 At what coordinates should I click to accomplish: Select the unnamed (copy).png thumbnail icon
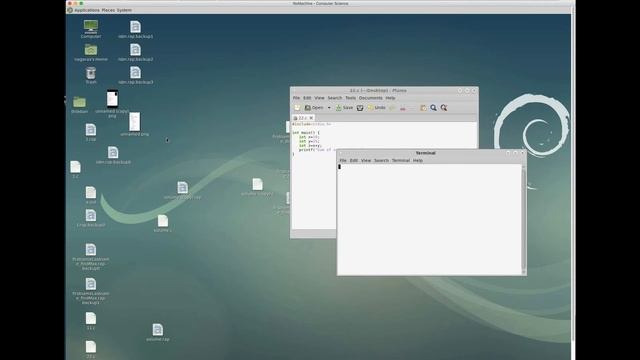[112, 99]
